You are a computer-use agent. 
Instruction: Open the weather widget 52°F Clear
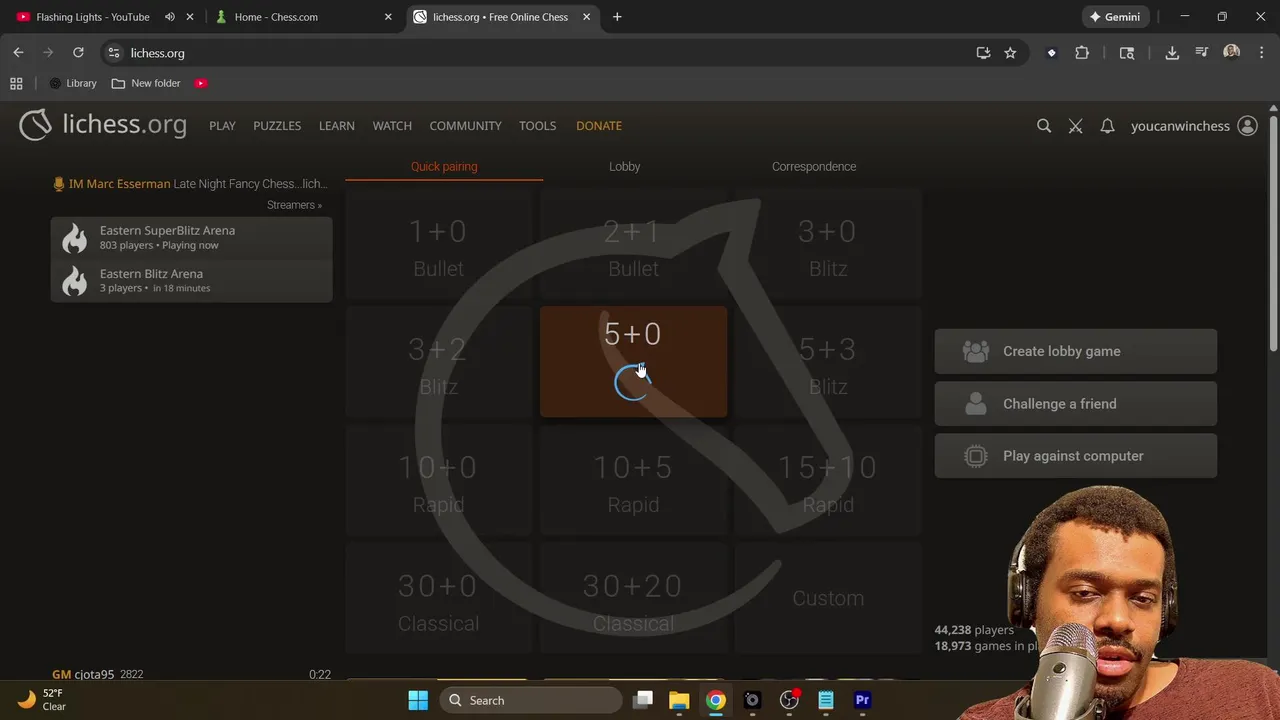tap(42, 700)
